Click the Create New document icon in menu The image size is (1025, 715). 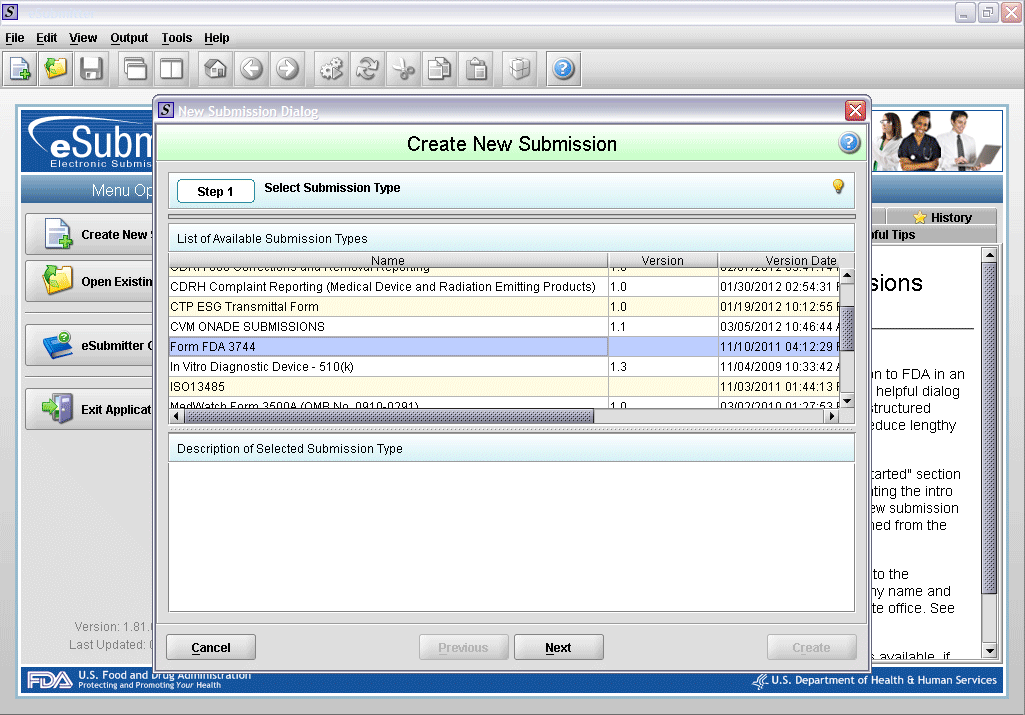click(x=58, y=234)
